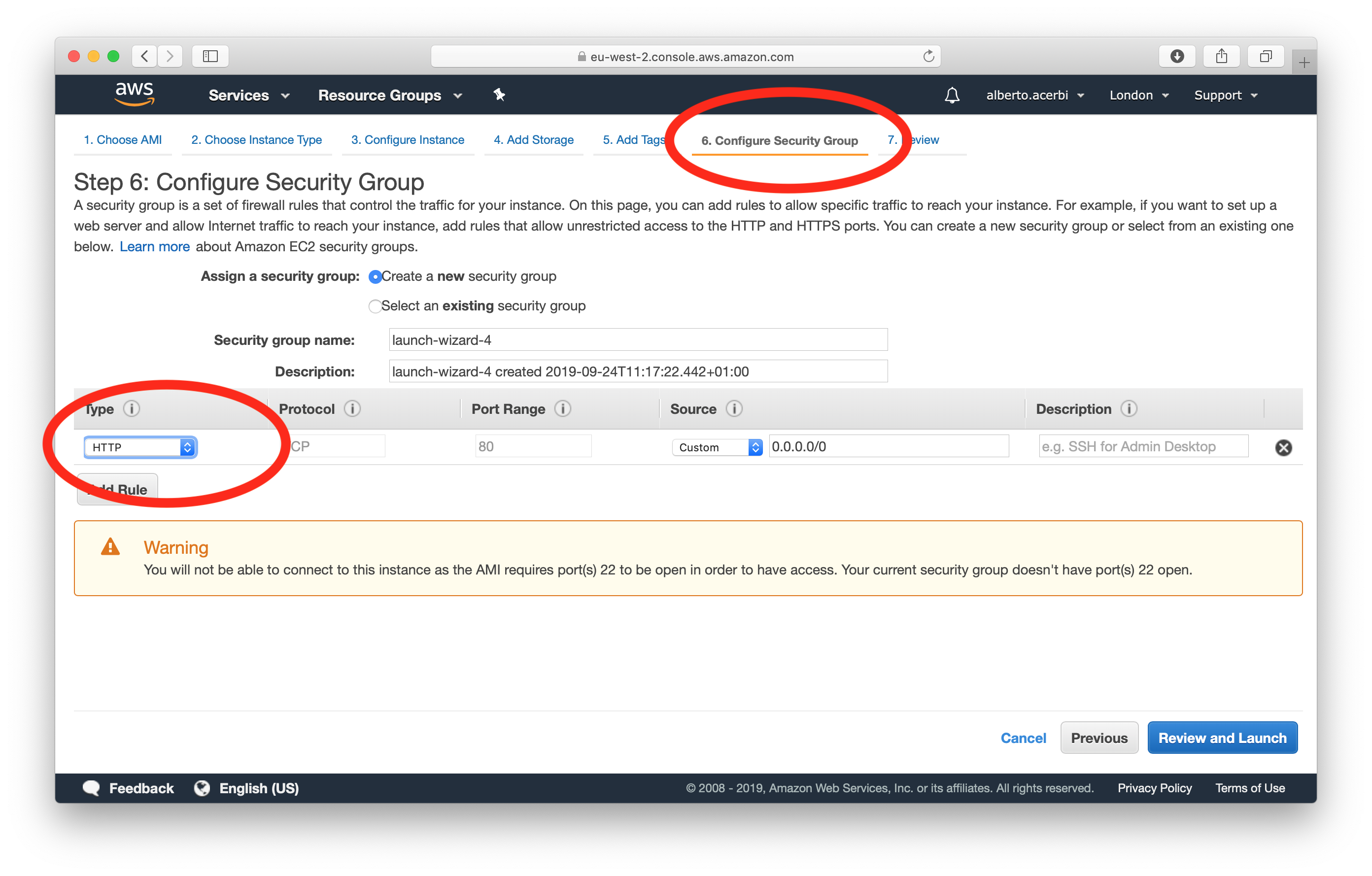Screen dimensions: 1372x876
Task: Click the remove rule X icon
Action: (x=1284, y=448)
